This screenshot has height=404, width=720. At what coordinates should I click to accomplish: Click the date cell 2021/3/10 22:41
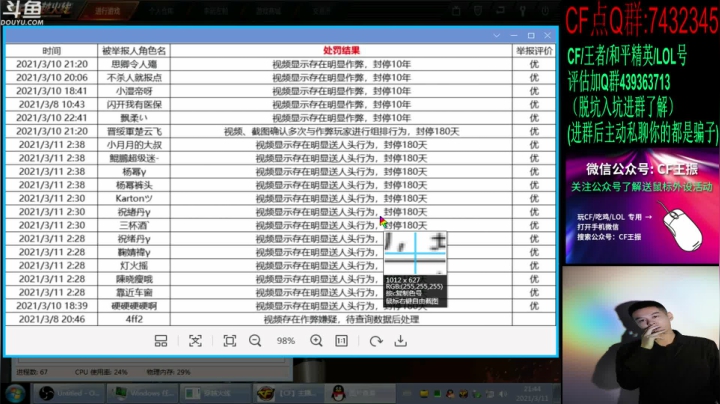(x=51, y=118)
